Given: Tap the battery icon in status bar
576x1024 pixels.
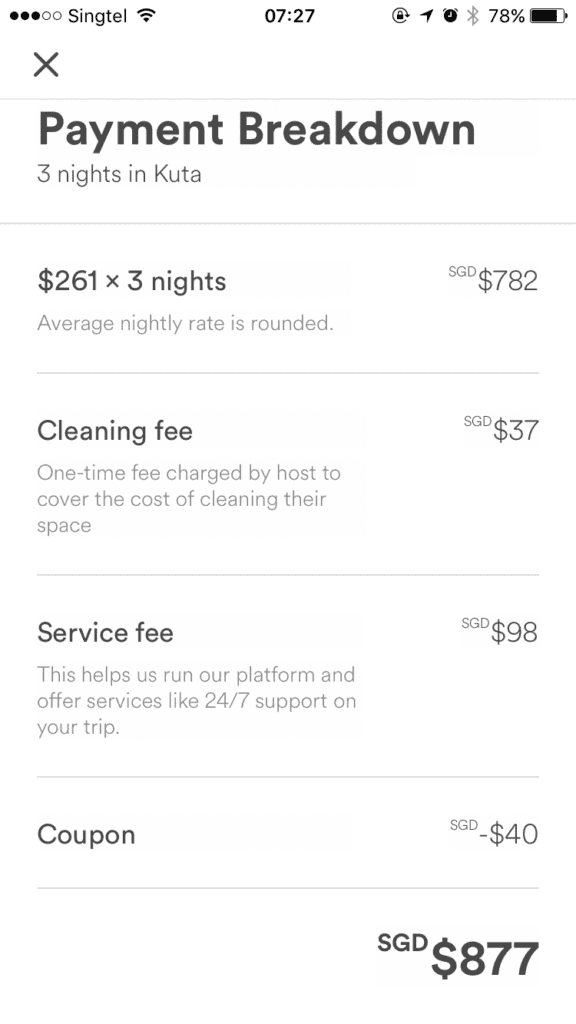Looking at the screenshot, I should pyautogui.click(x=549, y=16).
